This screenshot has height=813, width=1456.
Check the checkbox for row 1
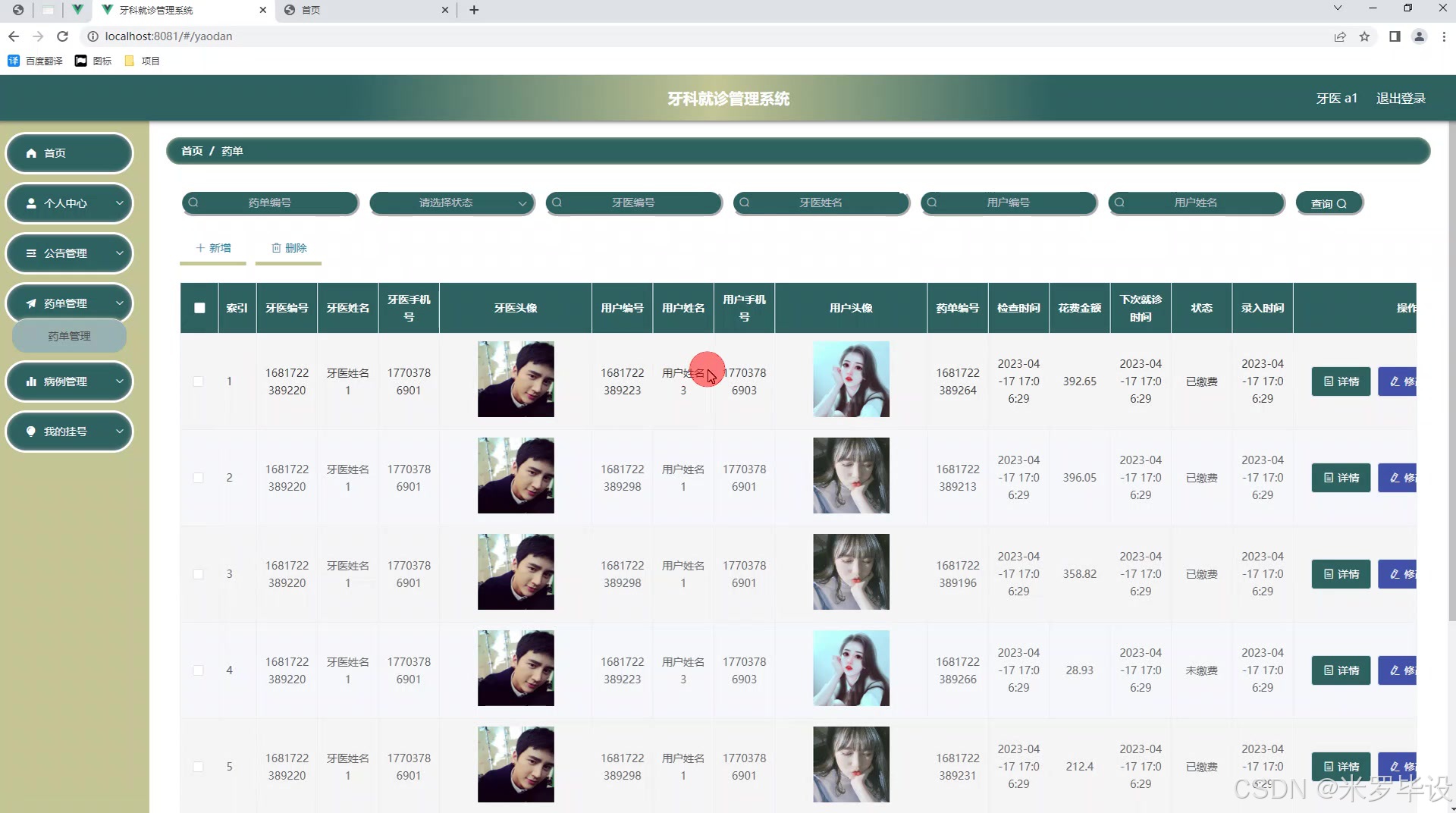coord(198,381)
